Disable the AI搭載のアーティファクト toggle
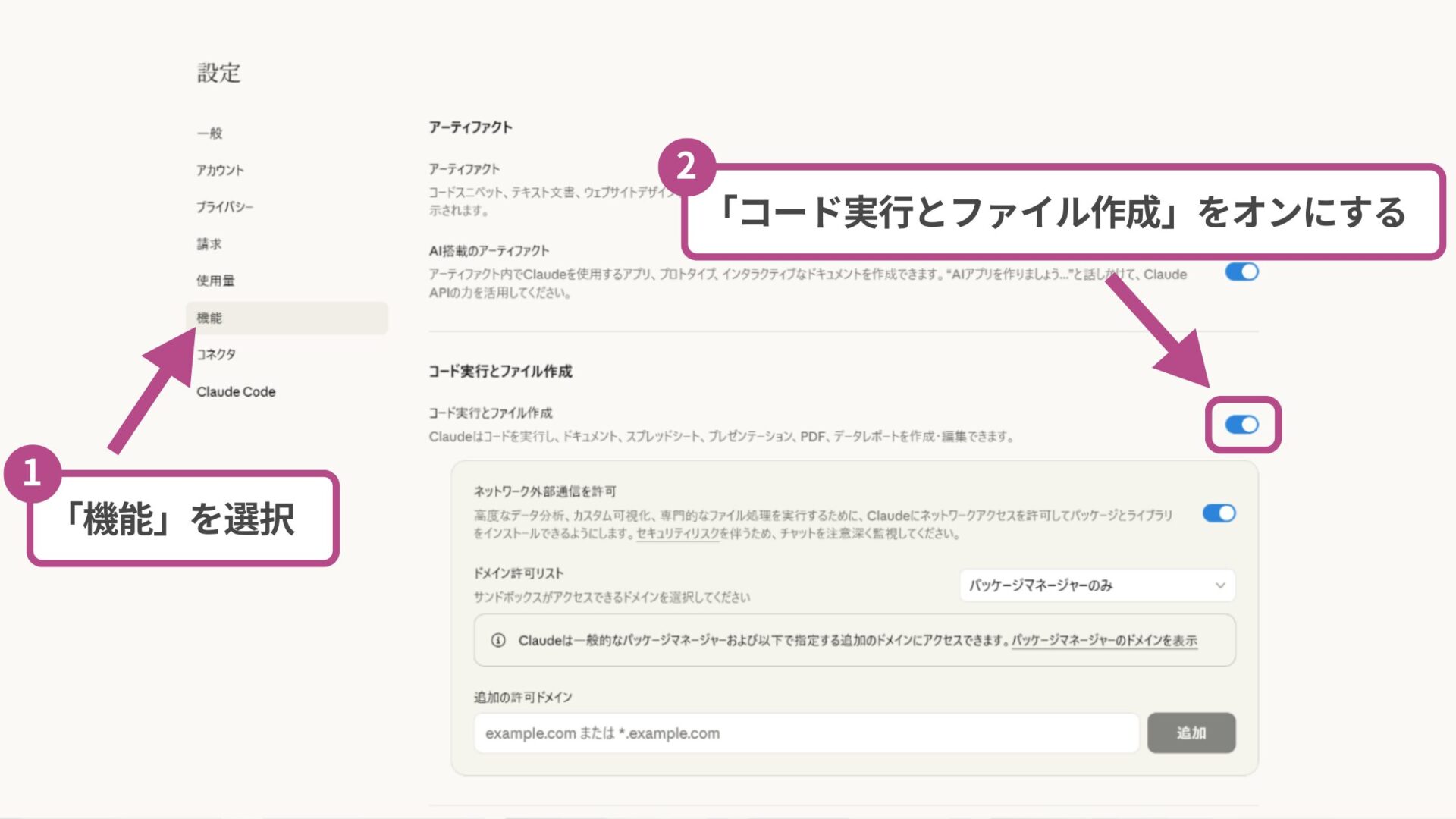This screenshot has width=1456, height=819. (x=1241, y=271)
